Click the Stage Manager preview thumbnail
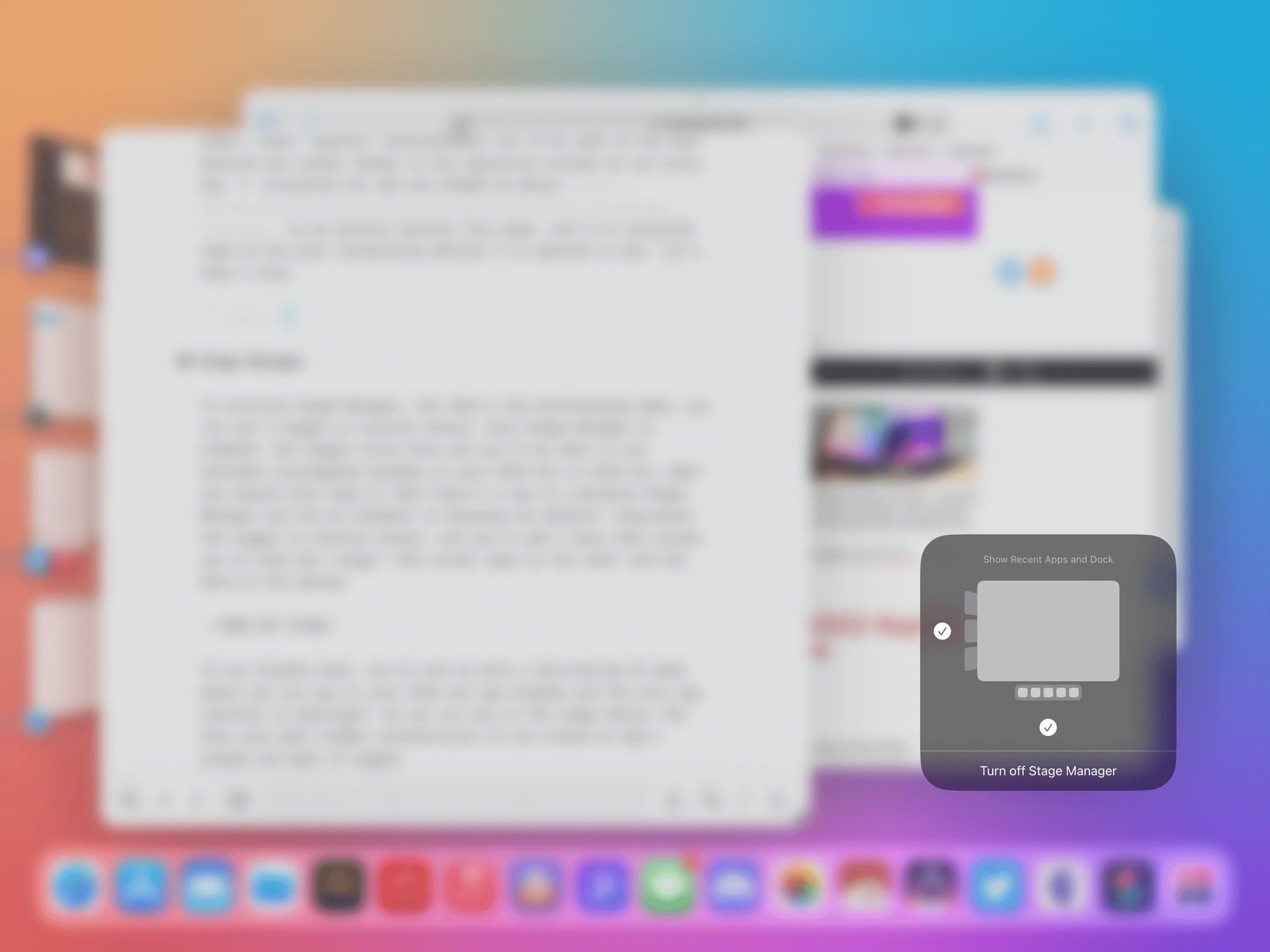Viewport: 1270px width, 952px height. point(1048,630)
